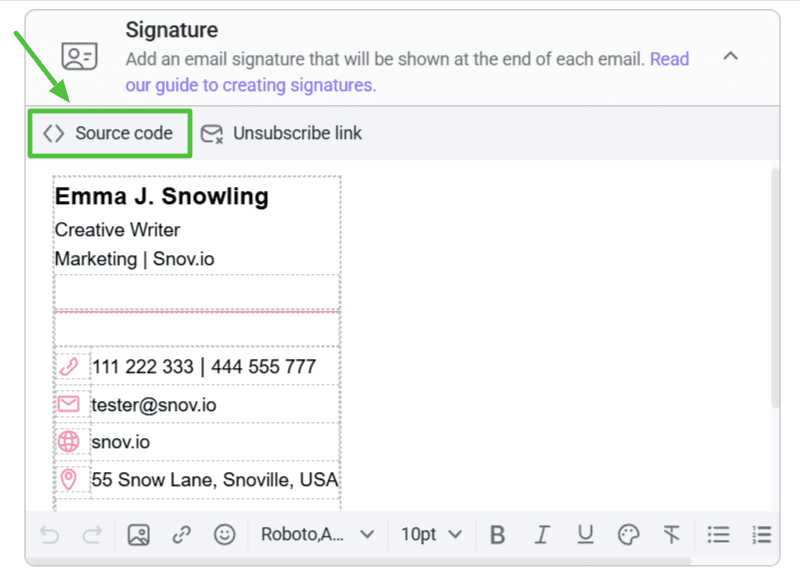Open the Roboto font family dropdown
This screenshot has height=573, width=800.
click(x=317, y=535)
